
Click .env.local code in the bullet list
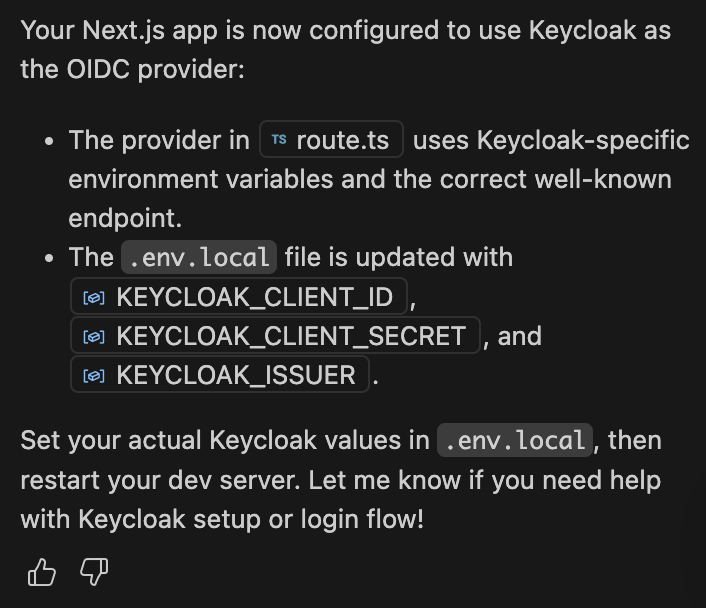coord(199,257)
